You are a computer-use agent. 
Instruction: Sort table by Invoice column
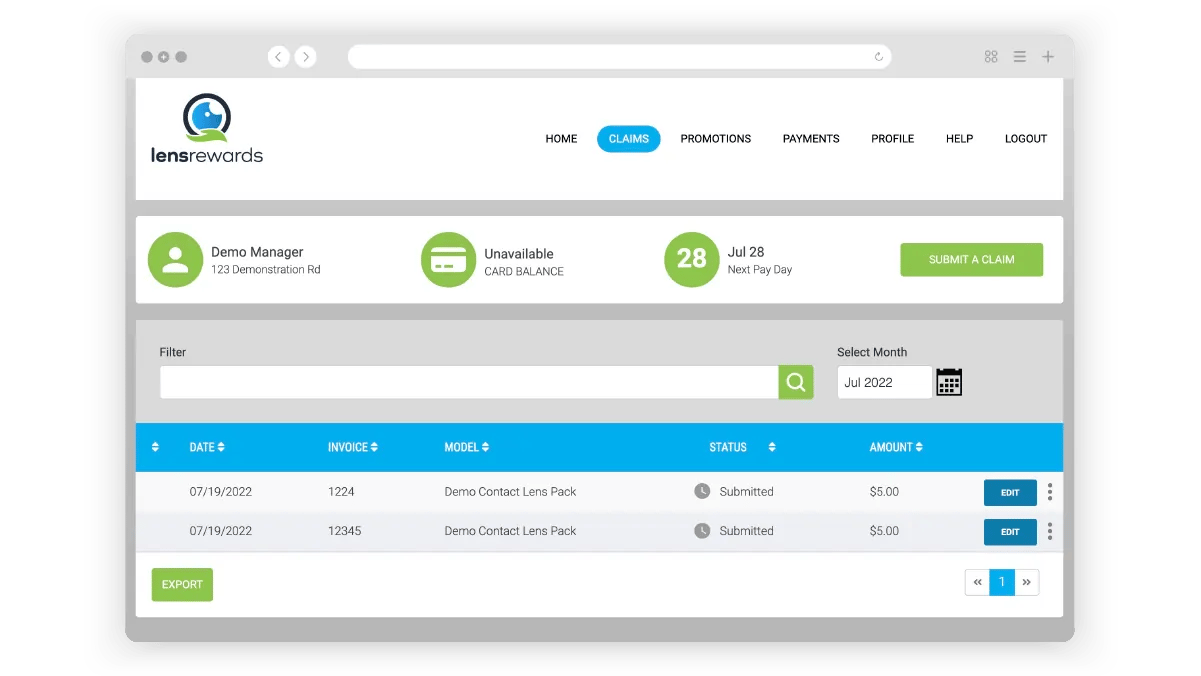click(352, 447)
